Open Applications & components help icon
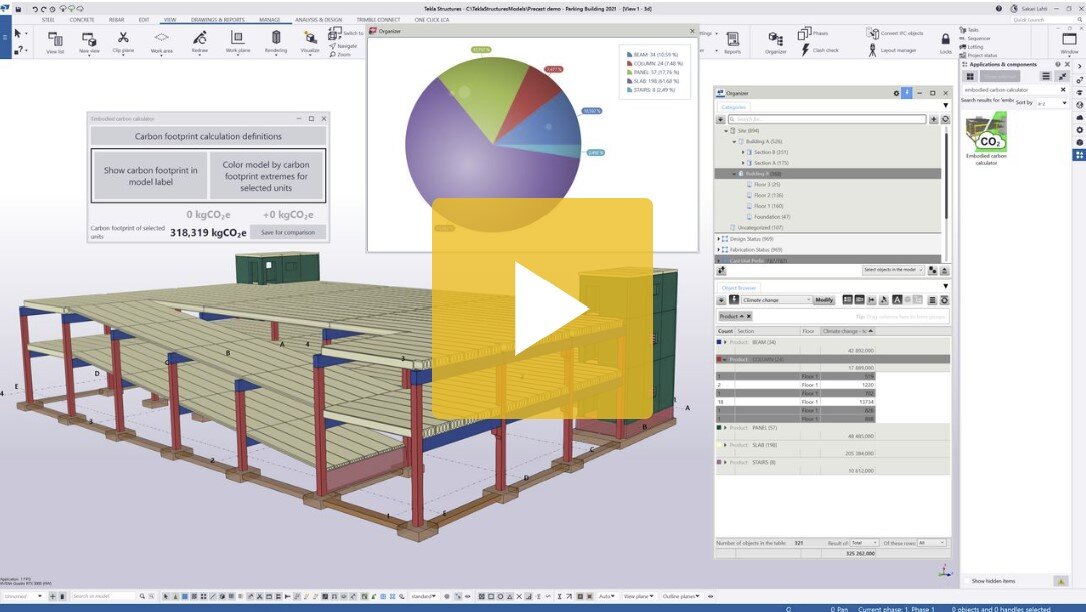Viewport: 1086px width, 612px height. coord(1058,64)
